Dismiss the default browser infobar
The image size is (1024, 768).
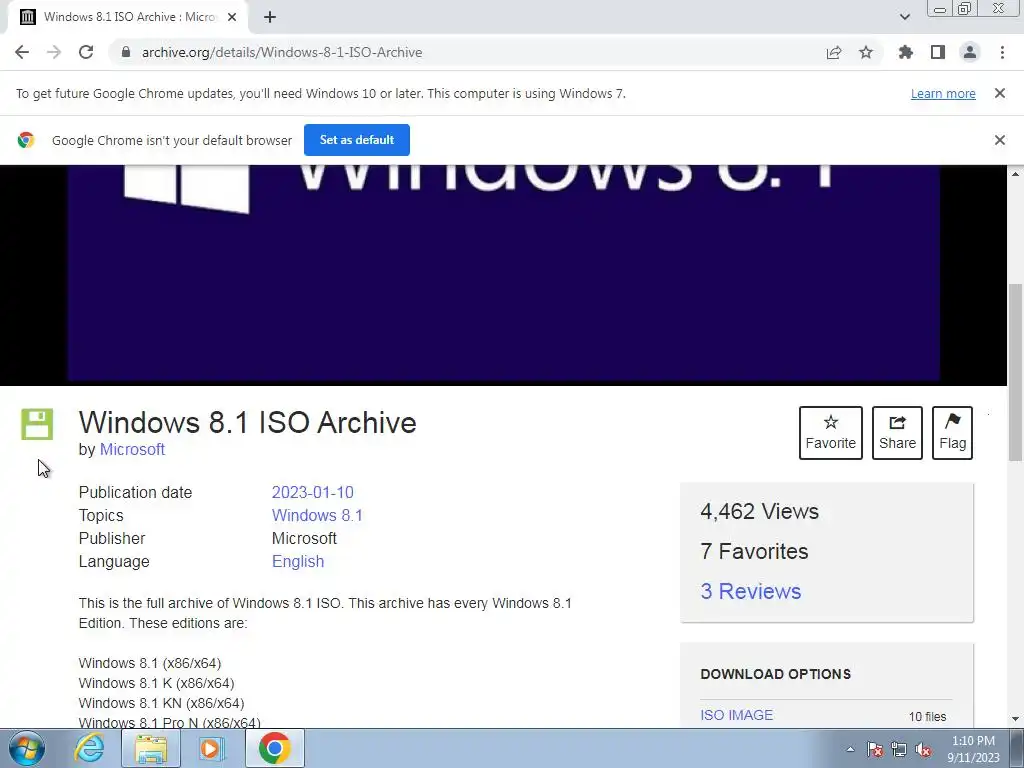pos(1000,140)
